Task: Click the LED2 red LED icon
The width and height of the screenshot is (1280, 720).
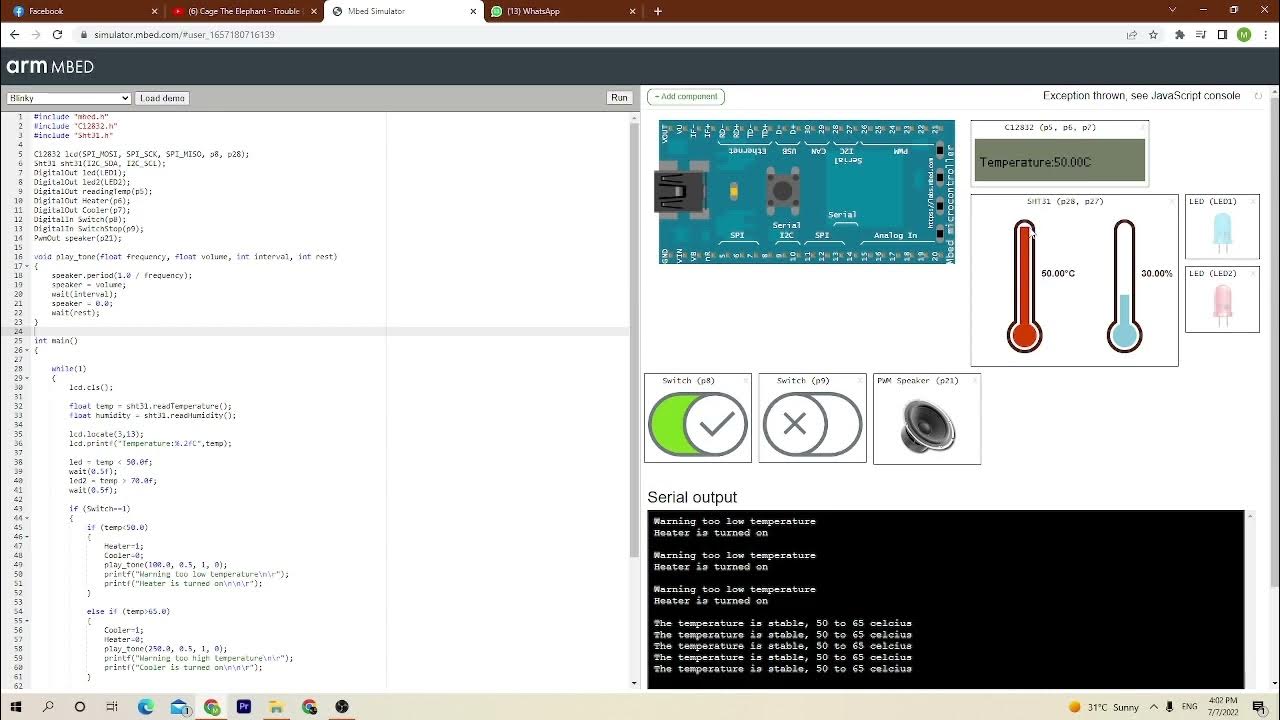Action: 1222,304
